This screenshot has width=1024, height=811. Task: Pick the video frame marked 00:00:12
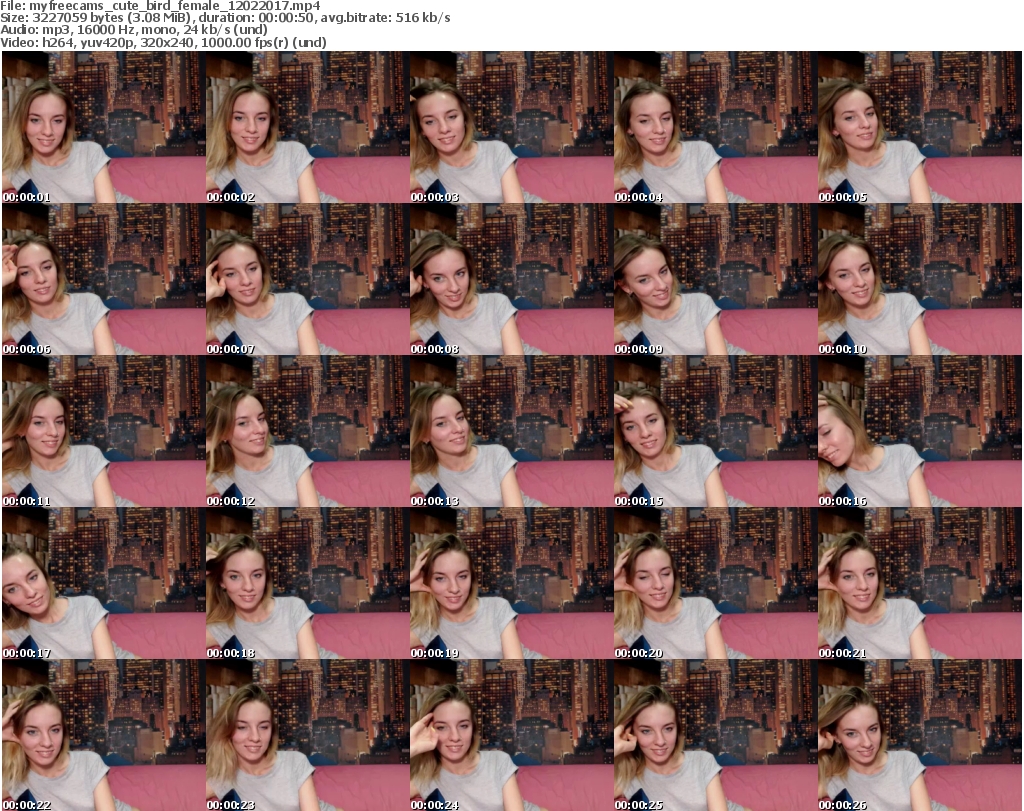pyautogui.click(x=308, y=432)
